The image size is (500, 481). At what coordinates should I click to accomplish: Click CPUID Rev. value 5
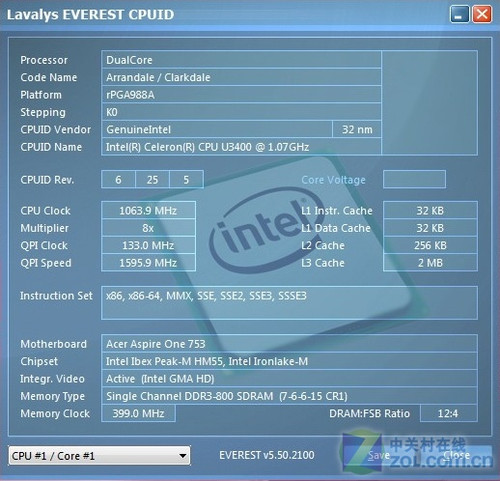(x=186, y=180)
